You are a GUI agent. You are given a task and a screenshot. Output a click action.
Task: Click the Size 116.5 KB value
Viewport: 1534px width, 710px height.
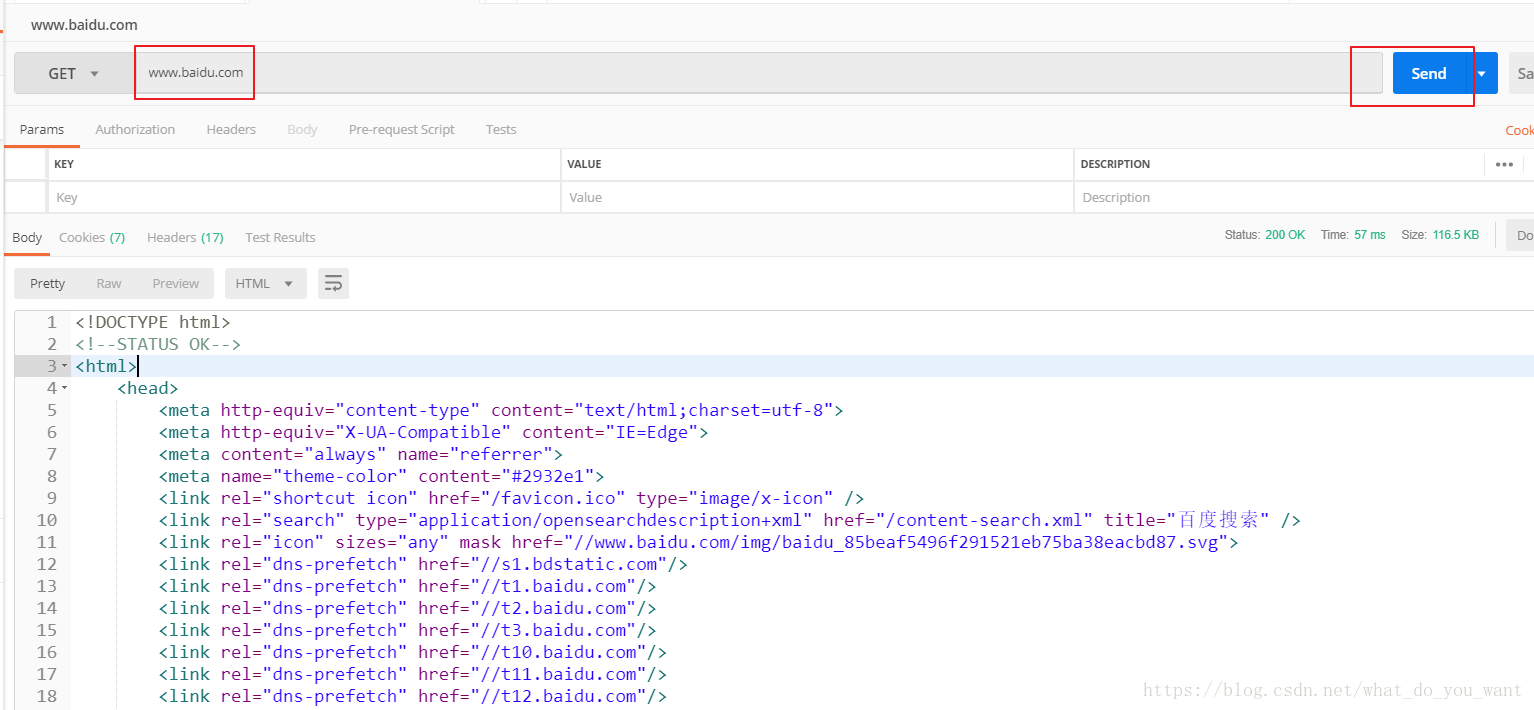1455,235
